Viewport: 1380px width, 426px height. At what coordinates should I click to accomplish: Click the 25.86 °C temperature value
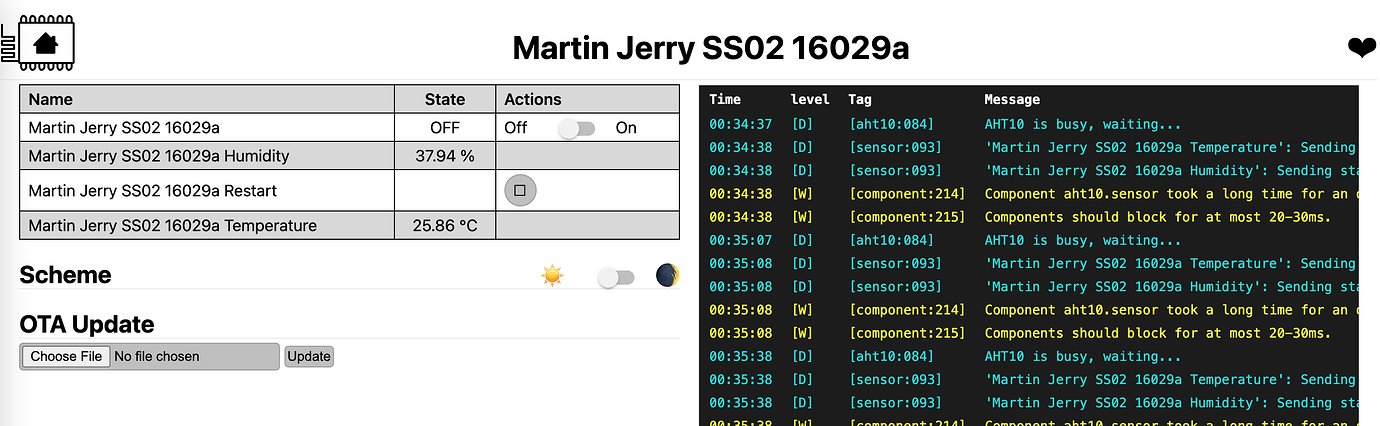tap(445, 226)
